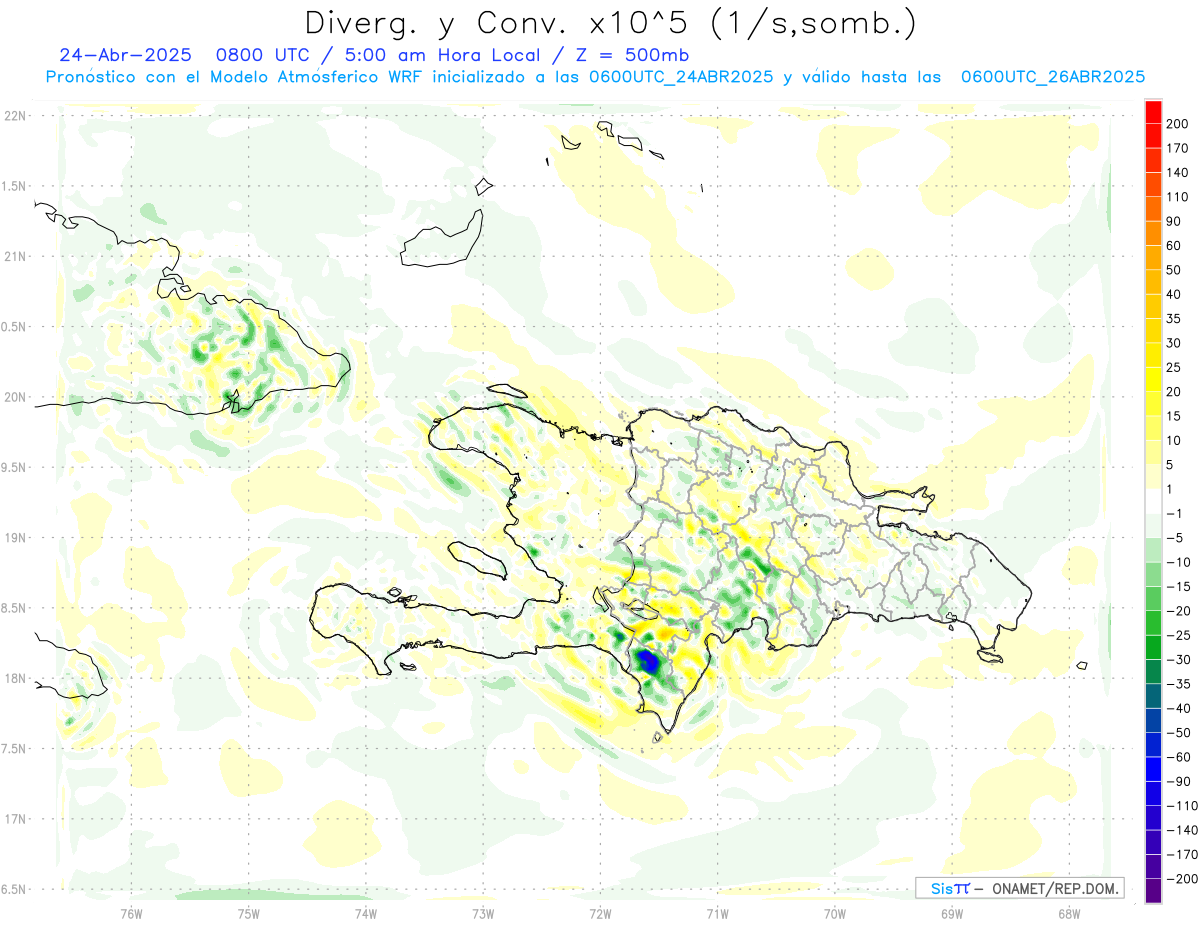Click the longitude label "72W"
The image size is (1200, 927).
600,913
